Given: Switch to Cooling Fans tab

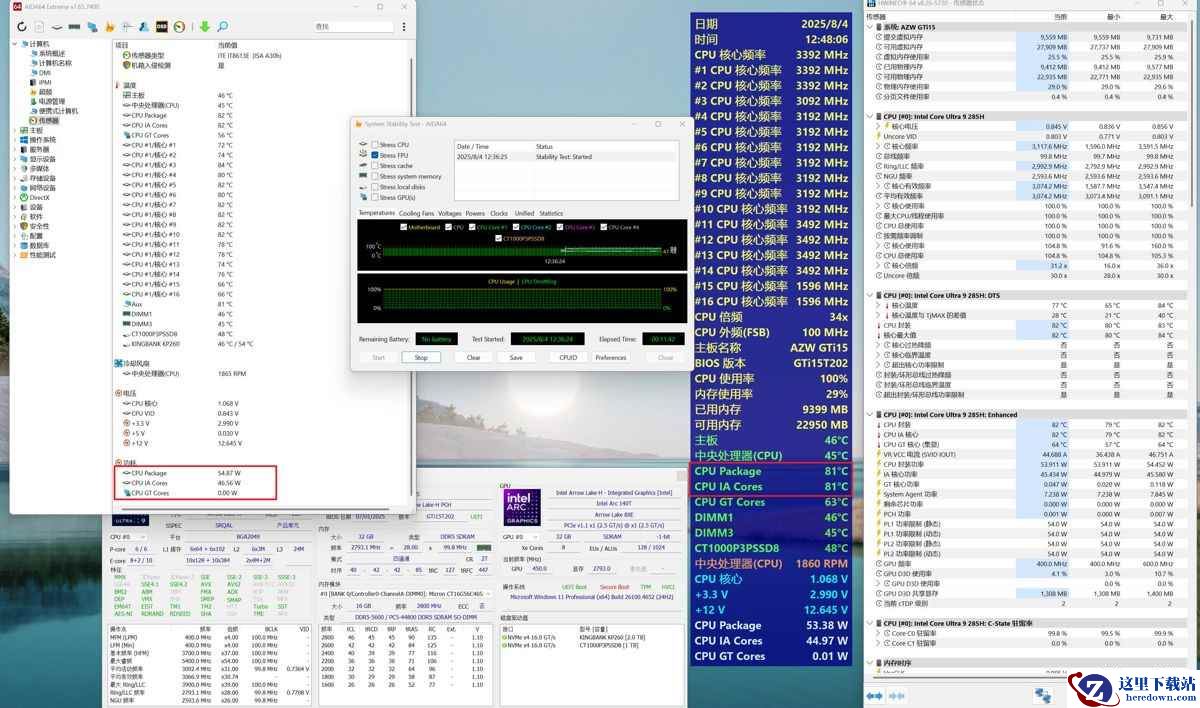Looking at the screenshot, I should (416, 213).
